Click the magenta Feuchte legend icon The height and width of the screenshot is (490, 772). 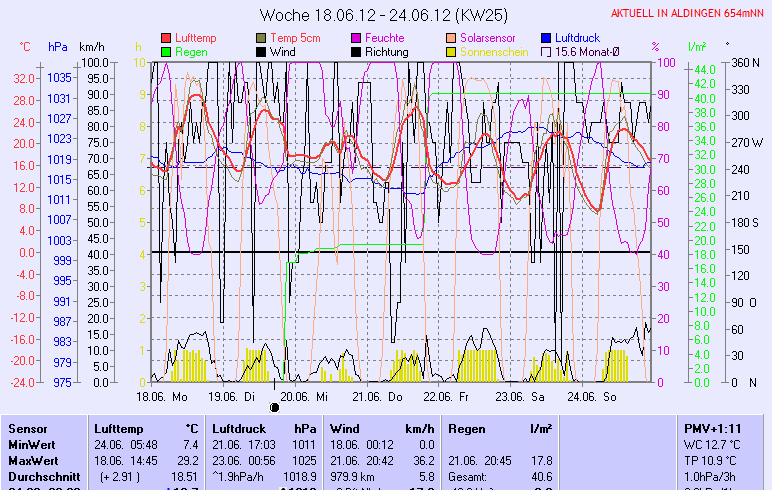click(x=358, y=38)
